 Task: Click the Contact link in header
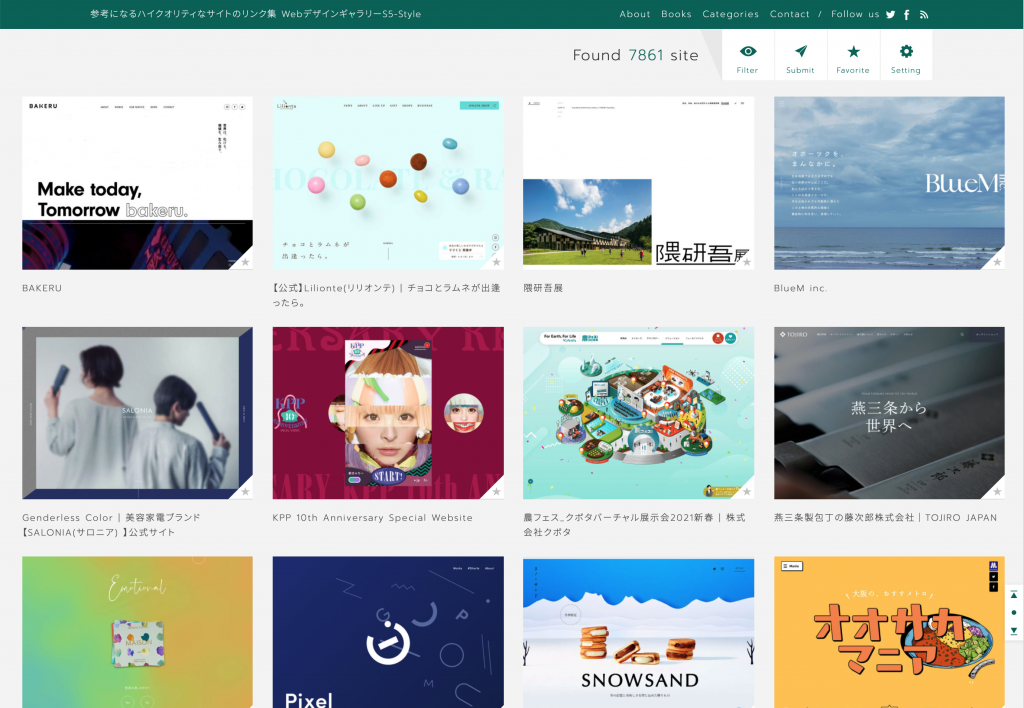point(790,14)
